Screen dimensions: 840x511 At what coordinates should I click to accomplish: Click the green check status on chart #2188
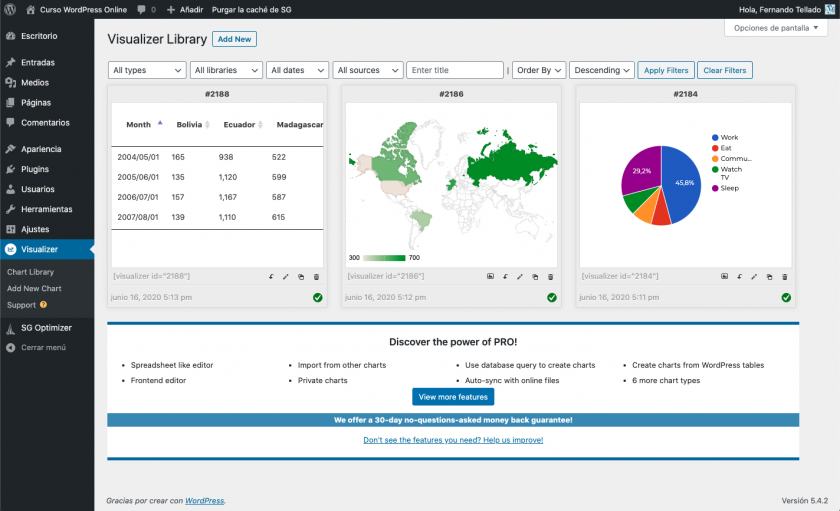(317, 297)
